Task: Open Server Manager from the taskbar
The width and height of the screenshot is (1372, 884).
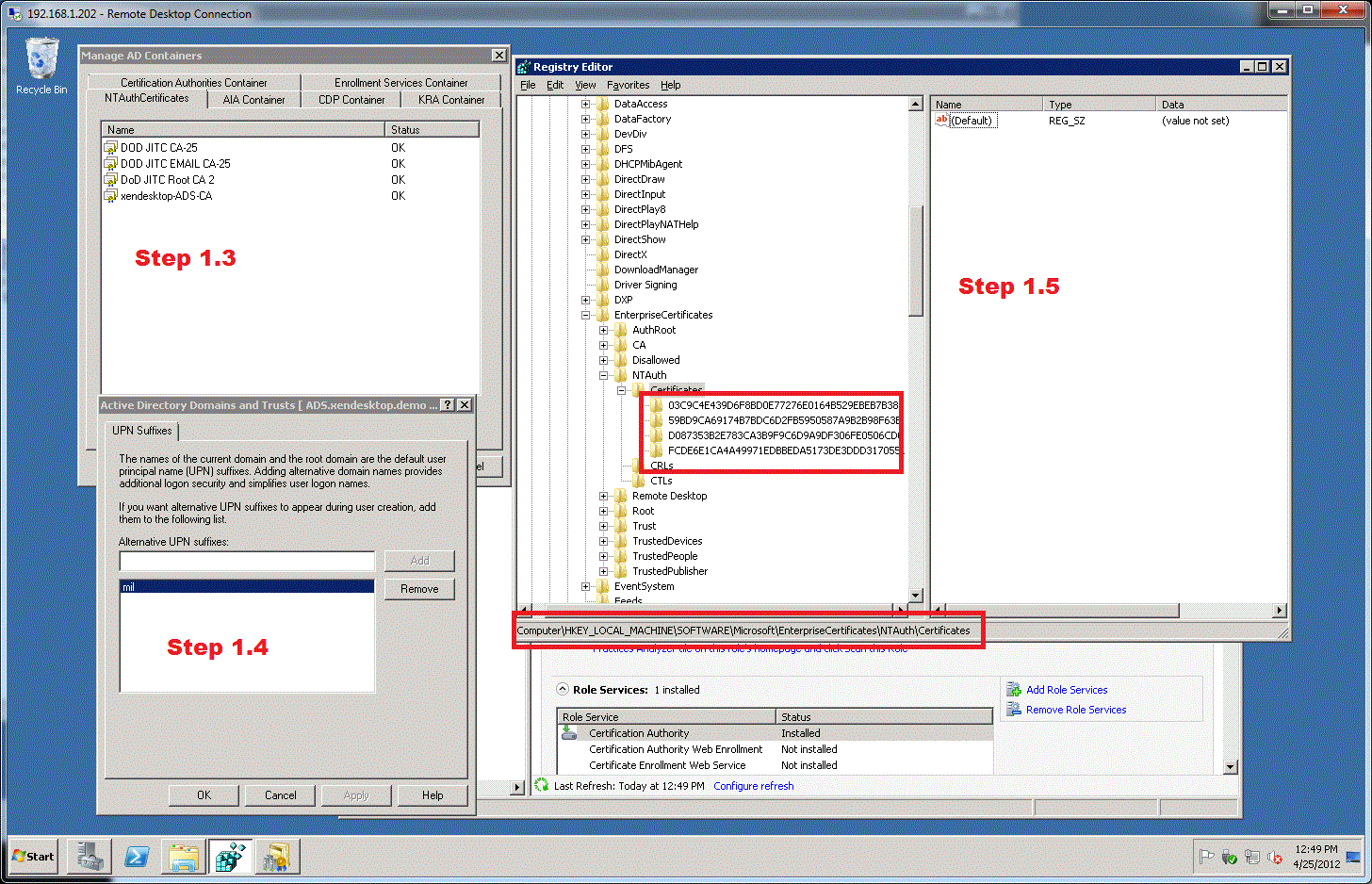Action: (x=90, y=857)
